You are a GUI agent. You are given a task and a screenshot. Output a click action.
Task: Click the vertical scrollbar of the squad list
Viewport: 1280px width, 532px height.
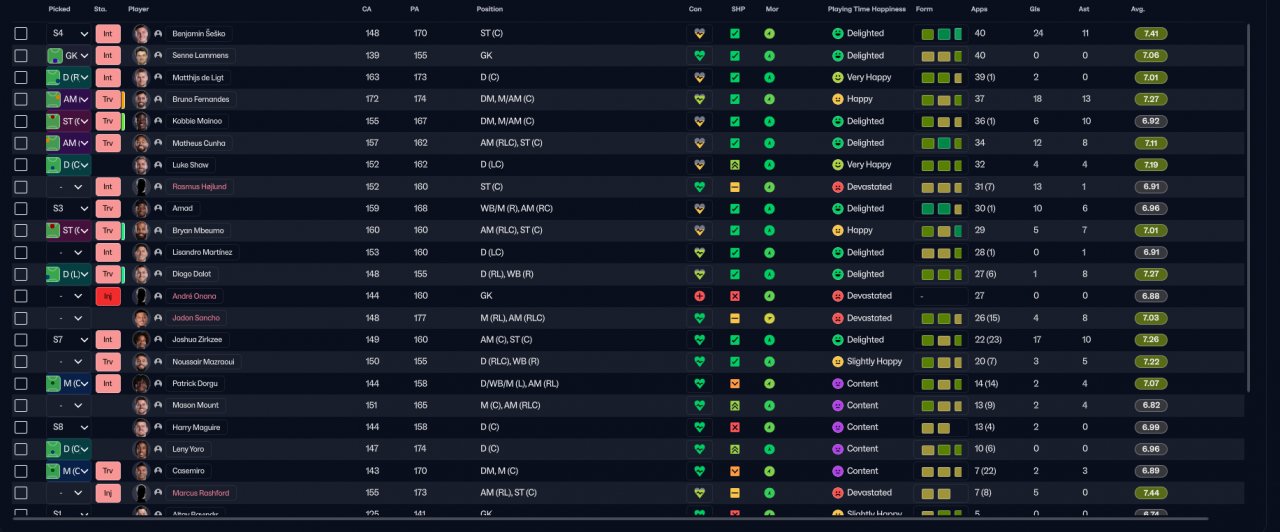pos(1250,208)
